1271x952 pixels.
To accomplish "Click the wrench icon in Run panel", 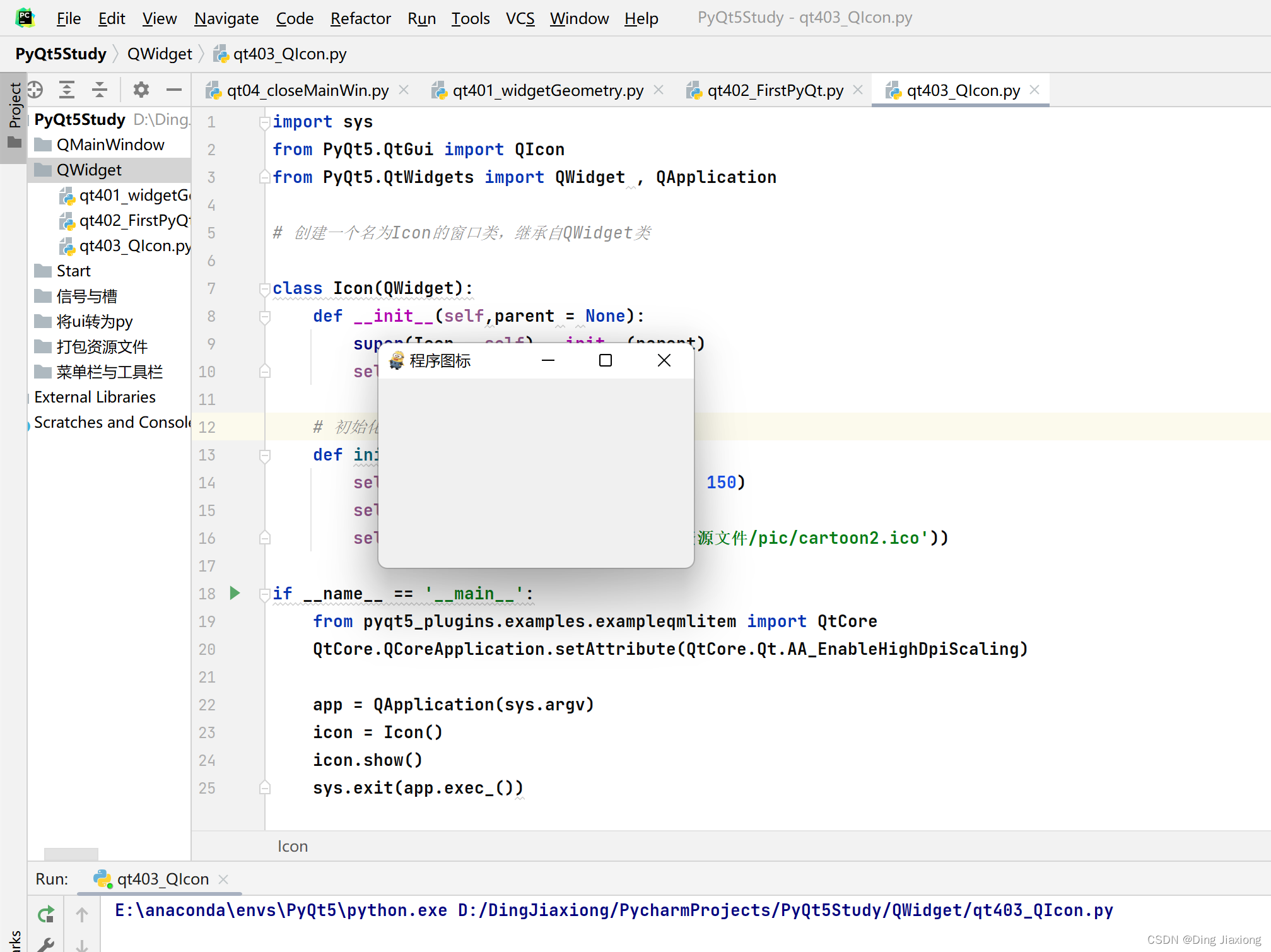I will pyautogui.click(x=46, y=944).
